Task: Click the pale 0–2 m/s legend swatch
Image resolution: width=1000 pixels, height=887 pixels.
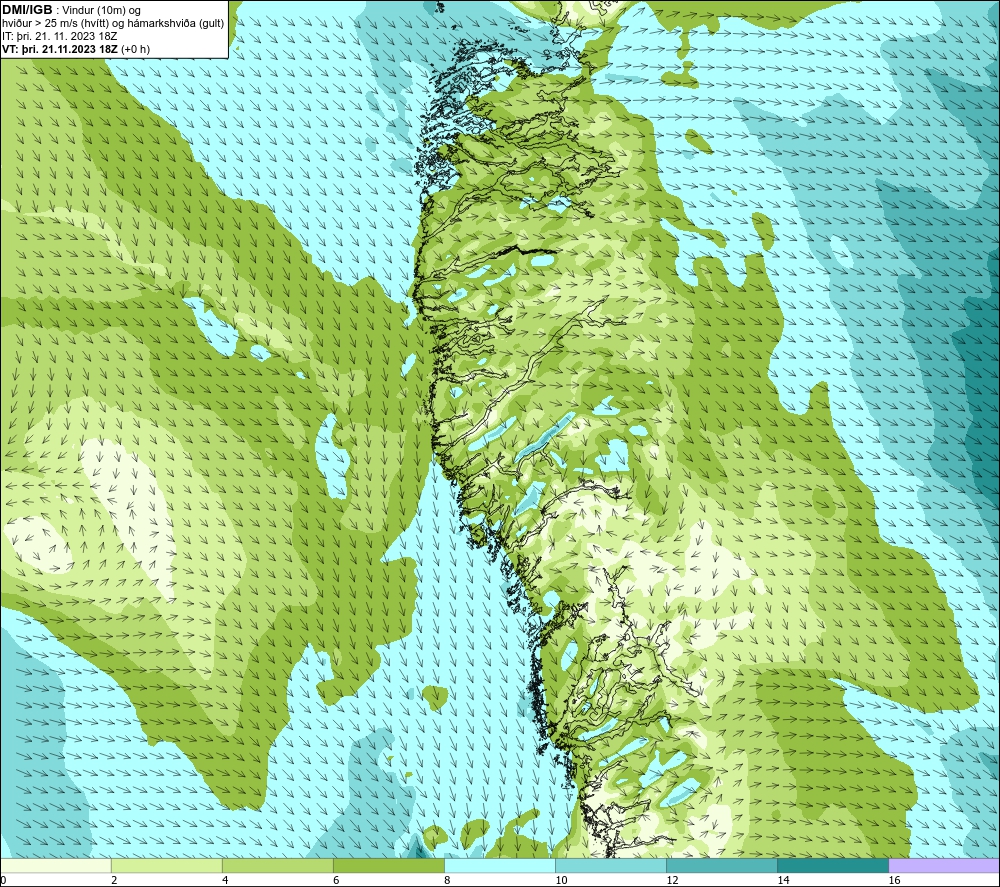Action: [55, 866]
